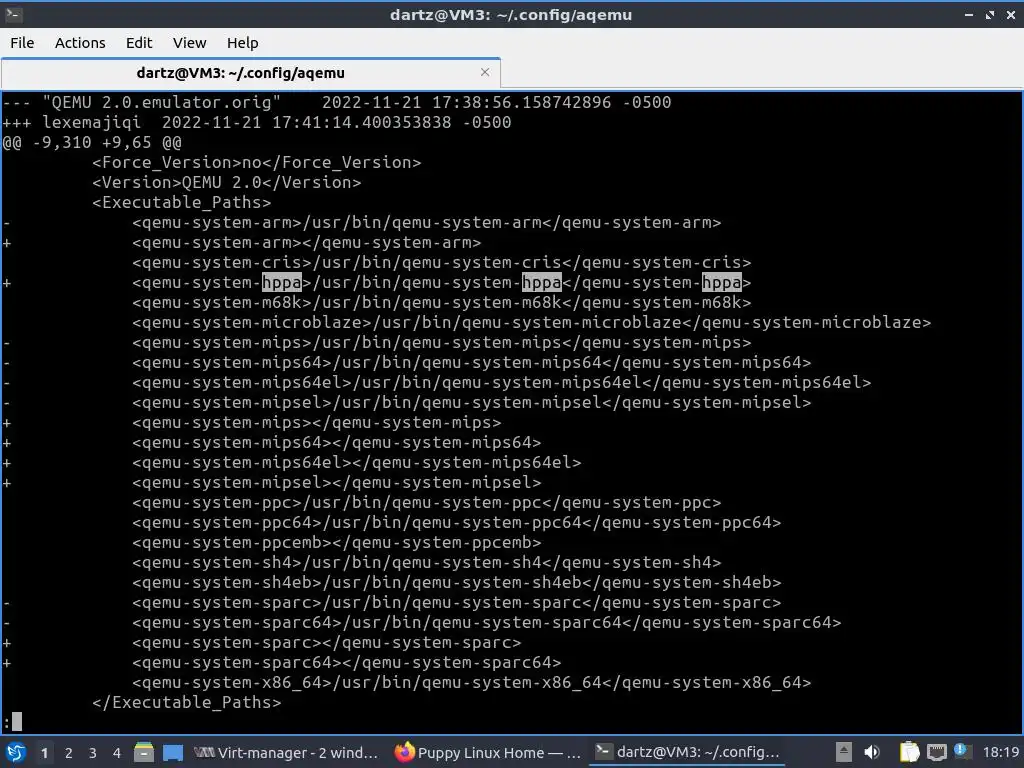The height and width of the screenshot is (768, 1024).
Task: Click the /usr/bin/qemu-system-ppc64 line
Action: (x=456, y=522)
